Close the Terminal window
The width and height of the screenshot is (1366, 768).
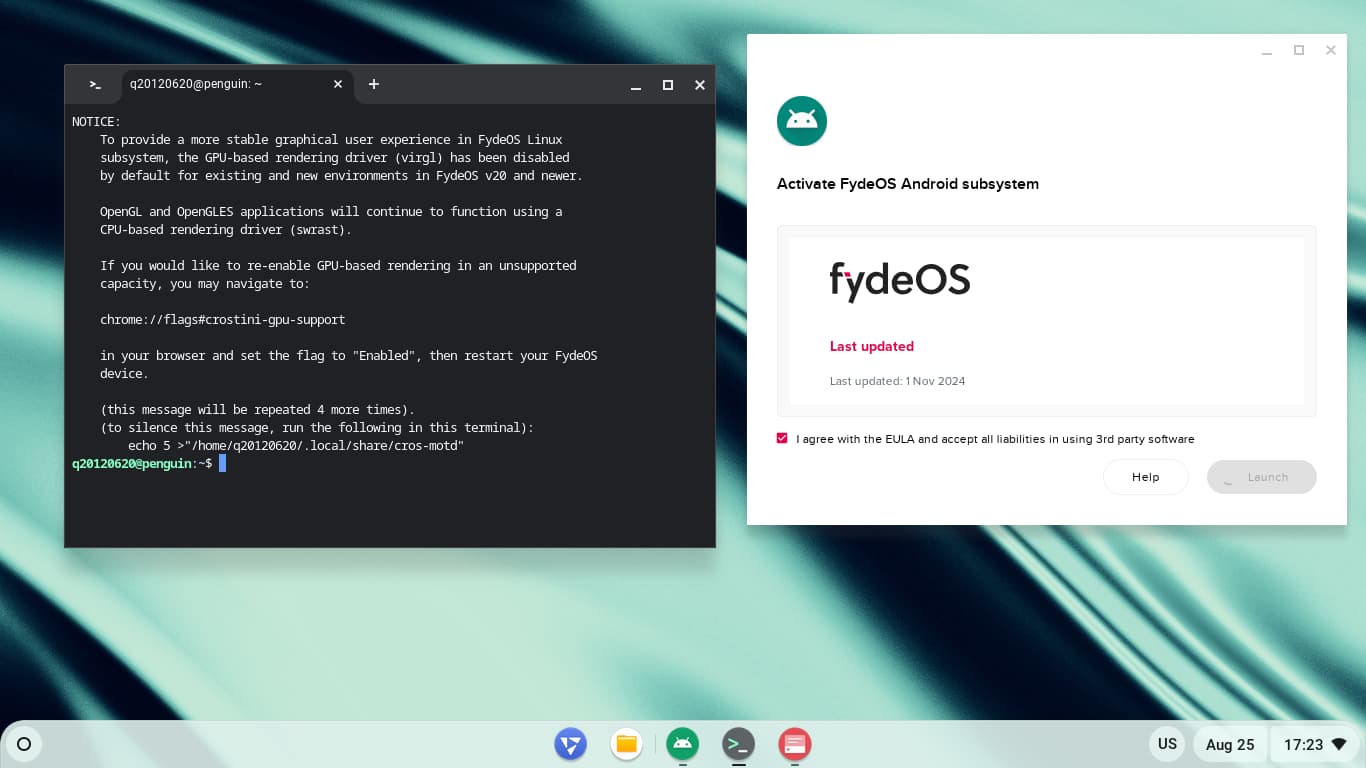tap(700, 85)
